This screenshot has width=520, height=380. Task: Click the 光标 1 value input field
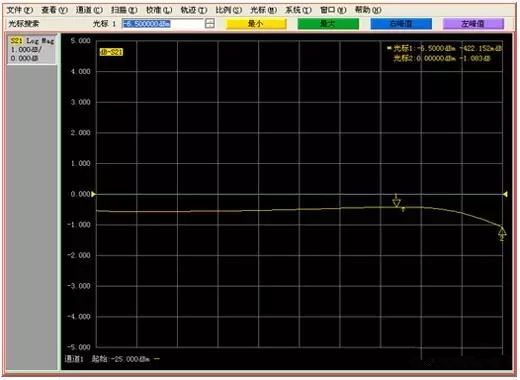pyautogui.click(x=163, y=24)
